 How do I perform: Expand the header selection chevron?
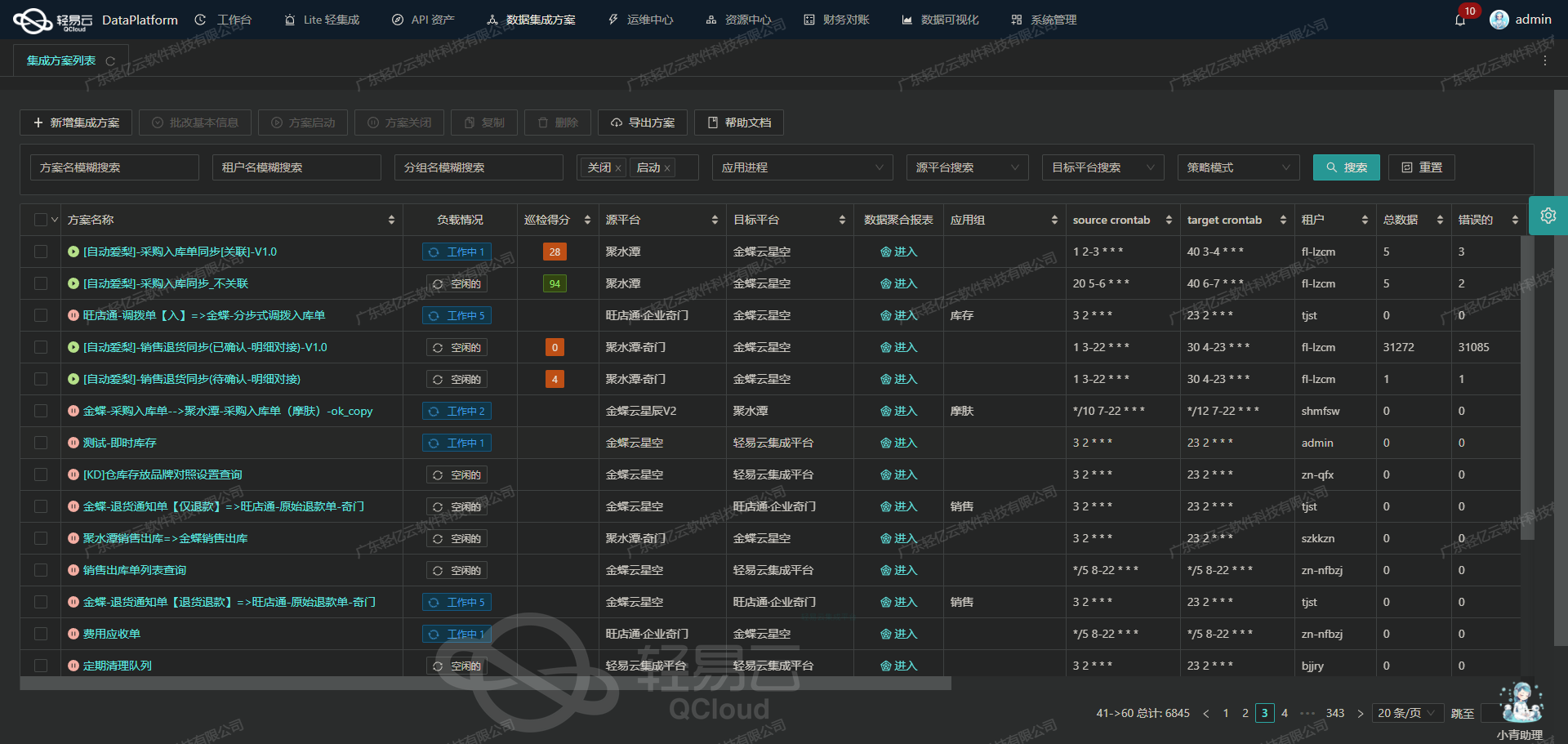(x=55, y=220)
